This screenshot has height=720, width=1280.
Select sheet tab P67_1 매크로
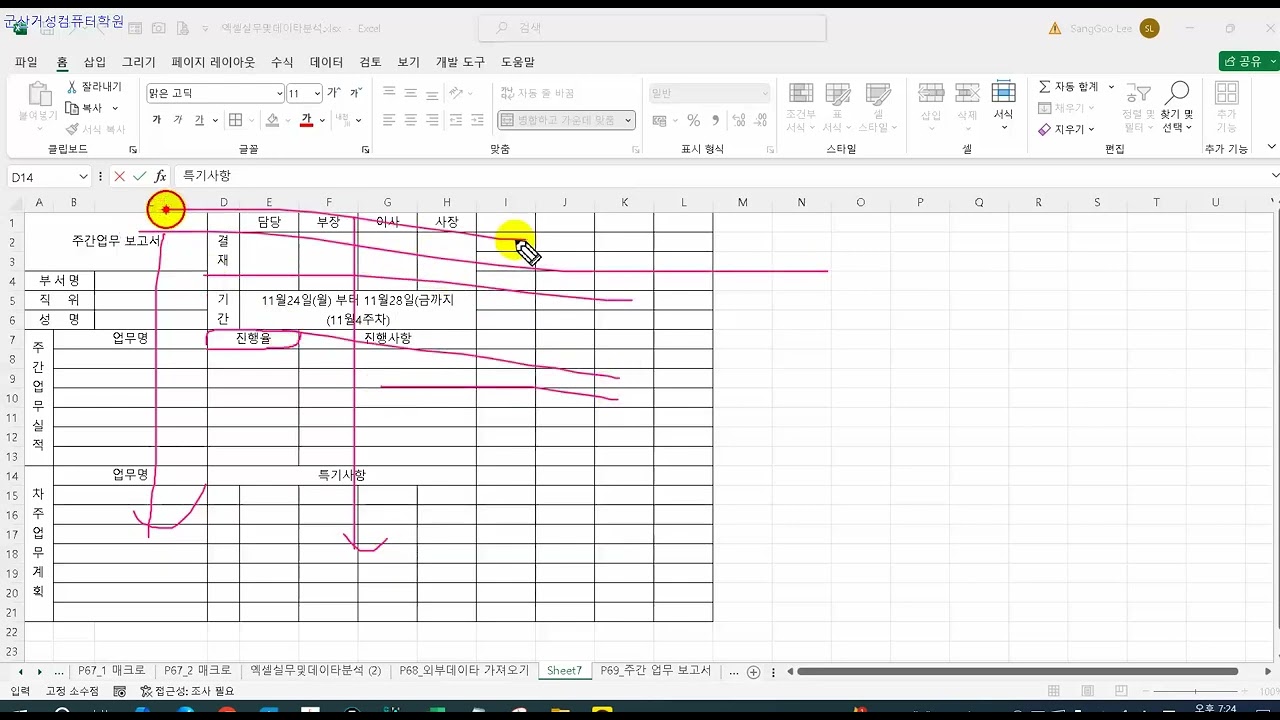(x=111, y=671)
